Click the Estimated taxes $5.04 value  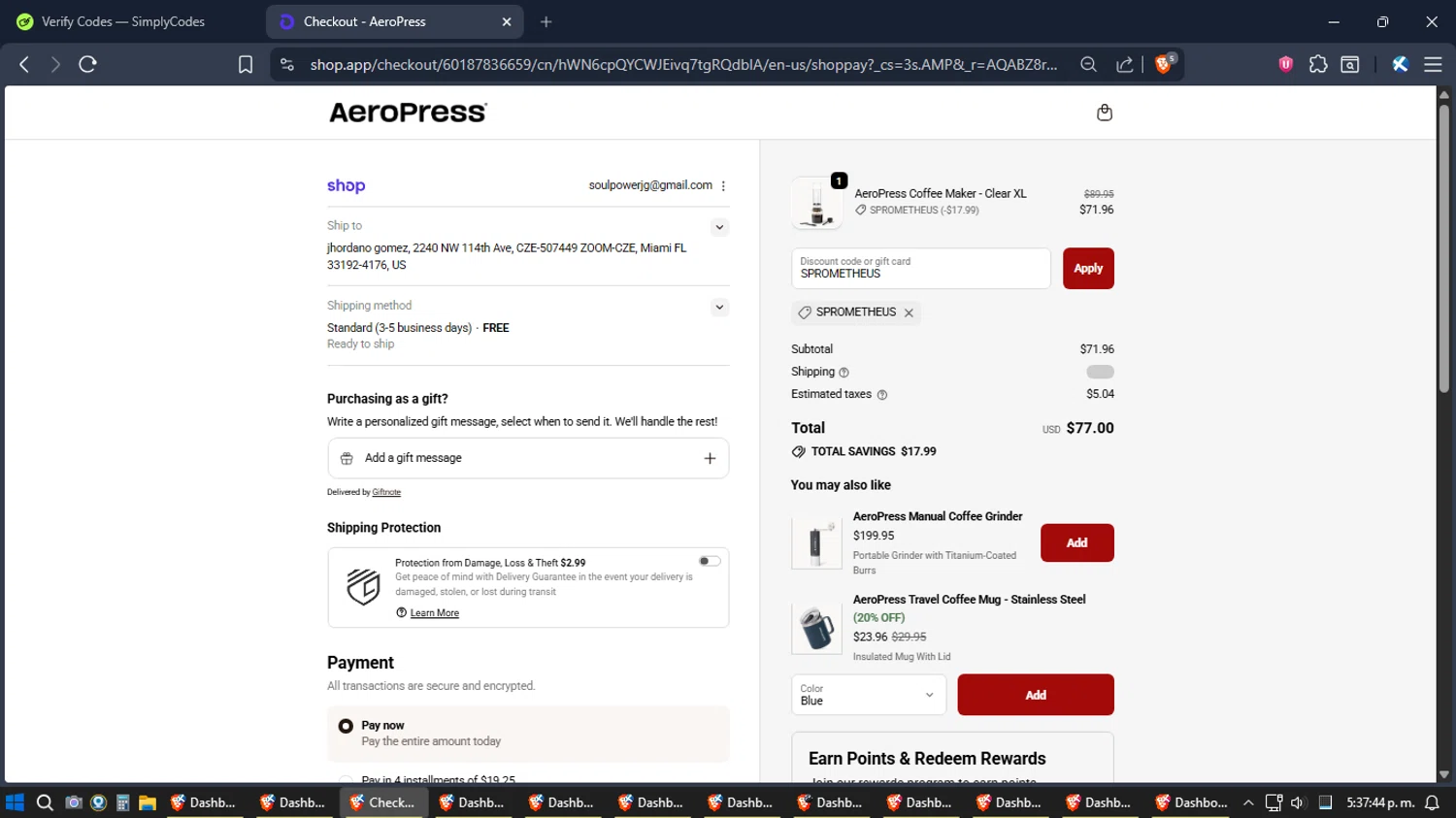[x=1100, y=394]
